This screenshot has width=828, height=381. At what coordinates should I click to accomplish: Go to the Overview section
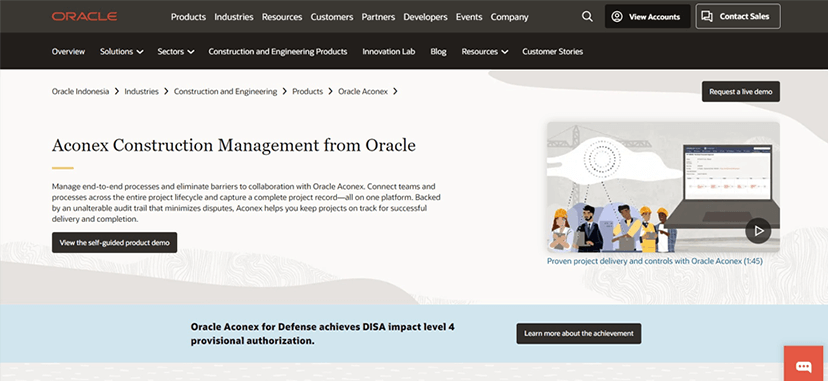pos(68,52)
